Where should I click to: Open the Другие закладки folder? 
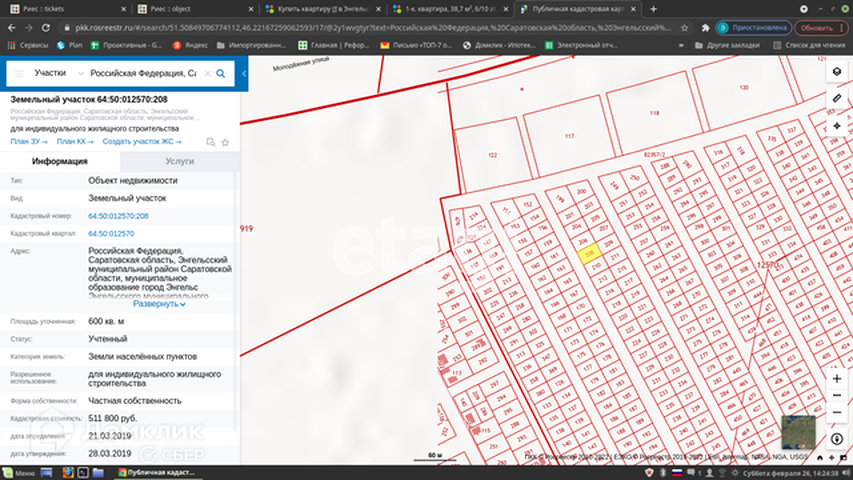click(x=727, y=45)
